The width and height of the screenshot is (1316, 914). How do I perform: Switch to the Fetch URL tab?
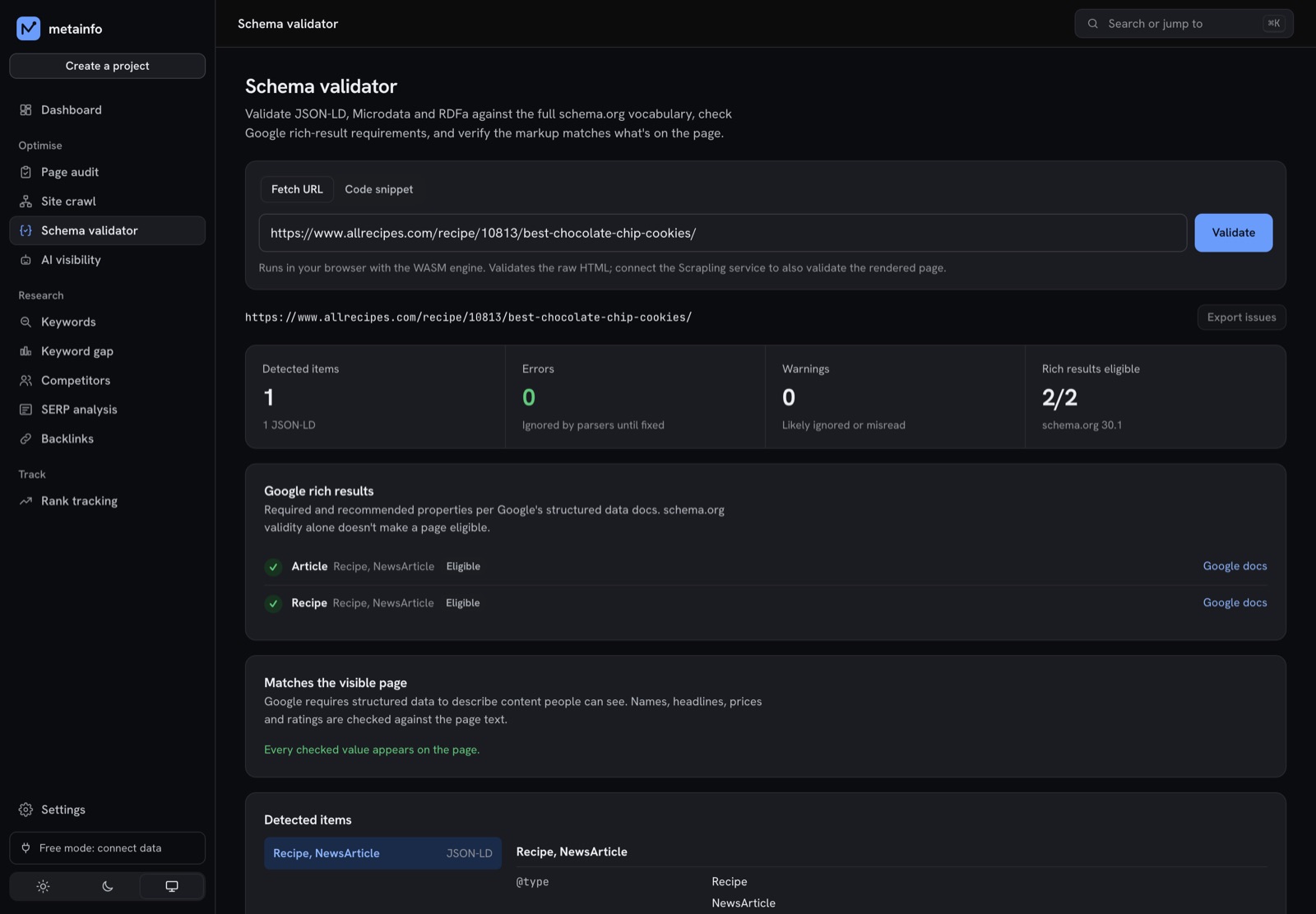click(x=297, y=189)
